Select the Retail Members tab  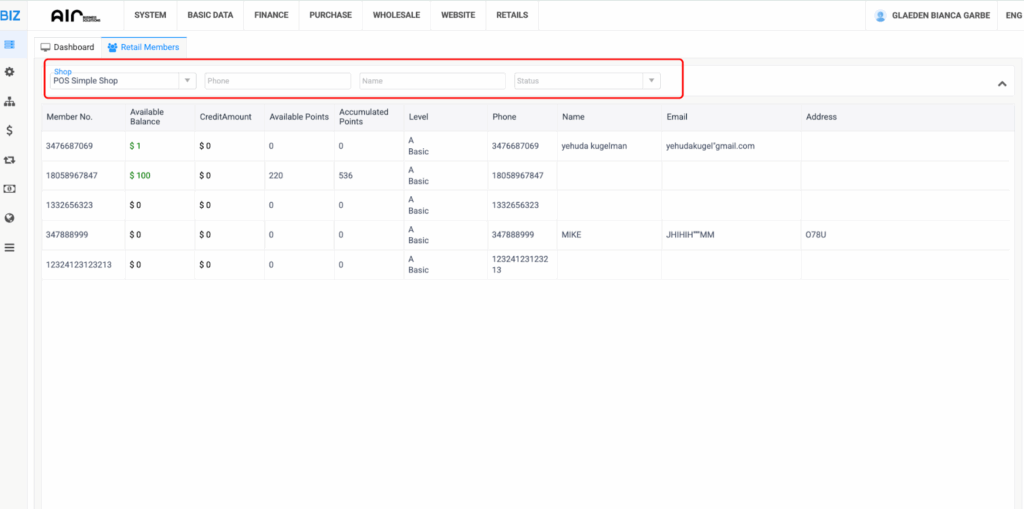click(143, 47)
